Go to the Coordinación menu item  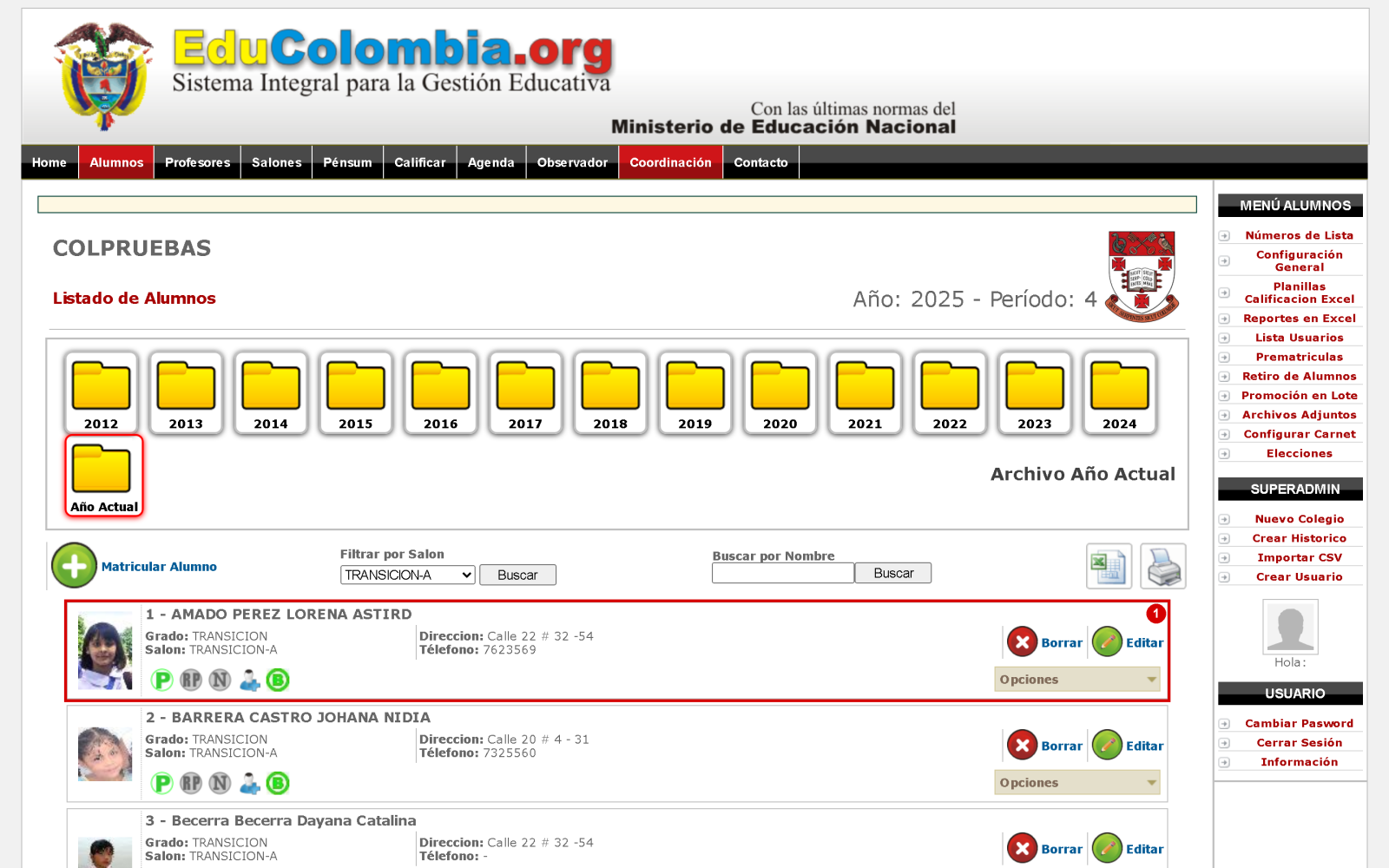pyautogui.click(x=670, y=162)
